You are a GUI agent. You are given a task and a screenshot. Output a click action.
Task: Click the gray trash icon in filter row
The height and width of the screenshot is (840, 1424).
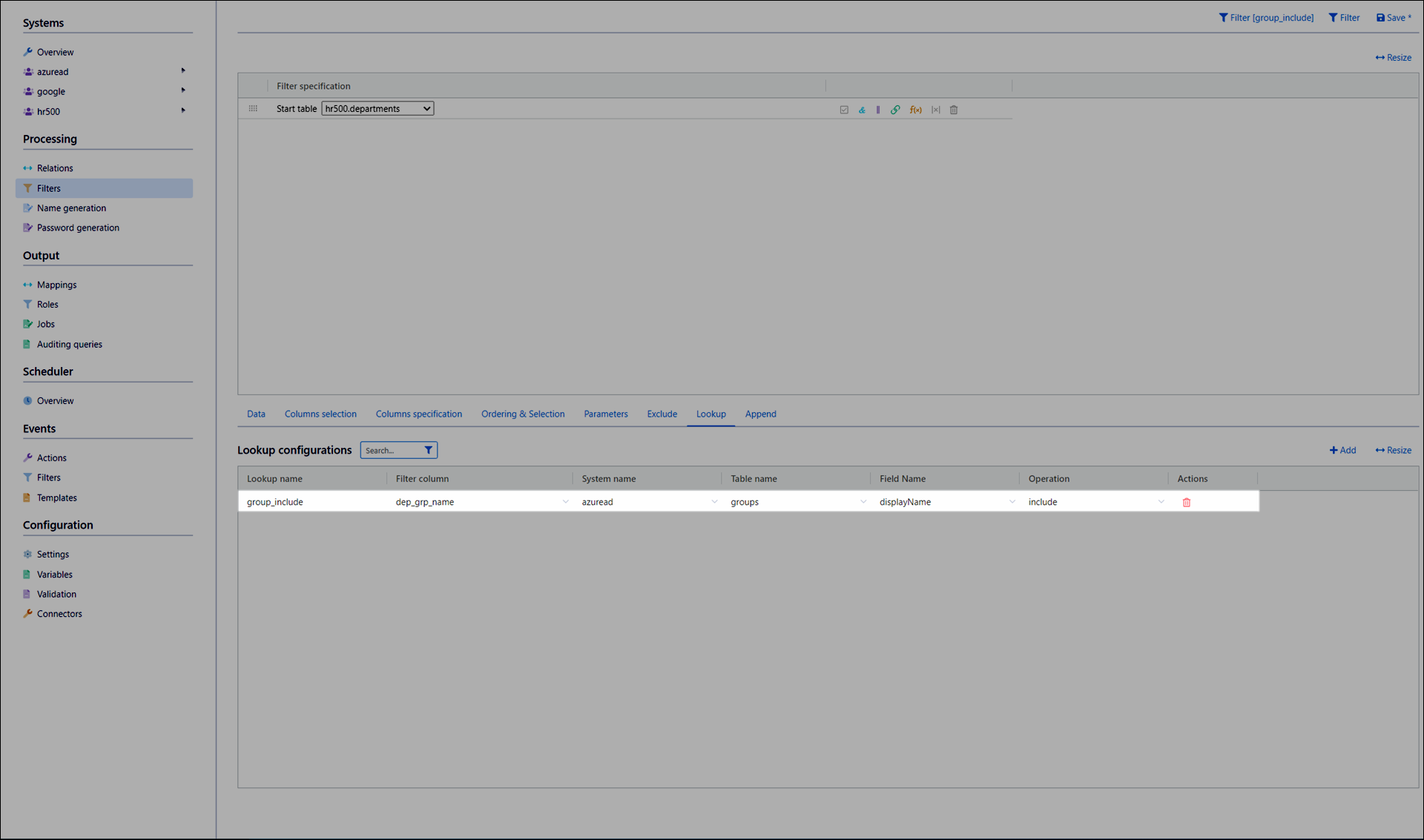tap(954, 110)
